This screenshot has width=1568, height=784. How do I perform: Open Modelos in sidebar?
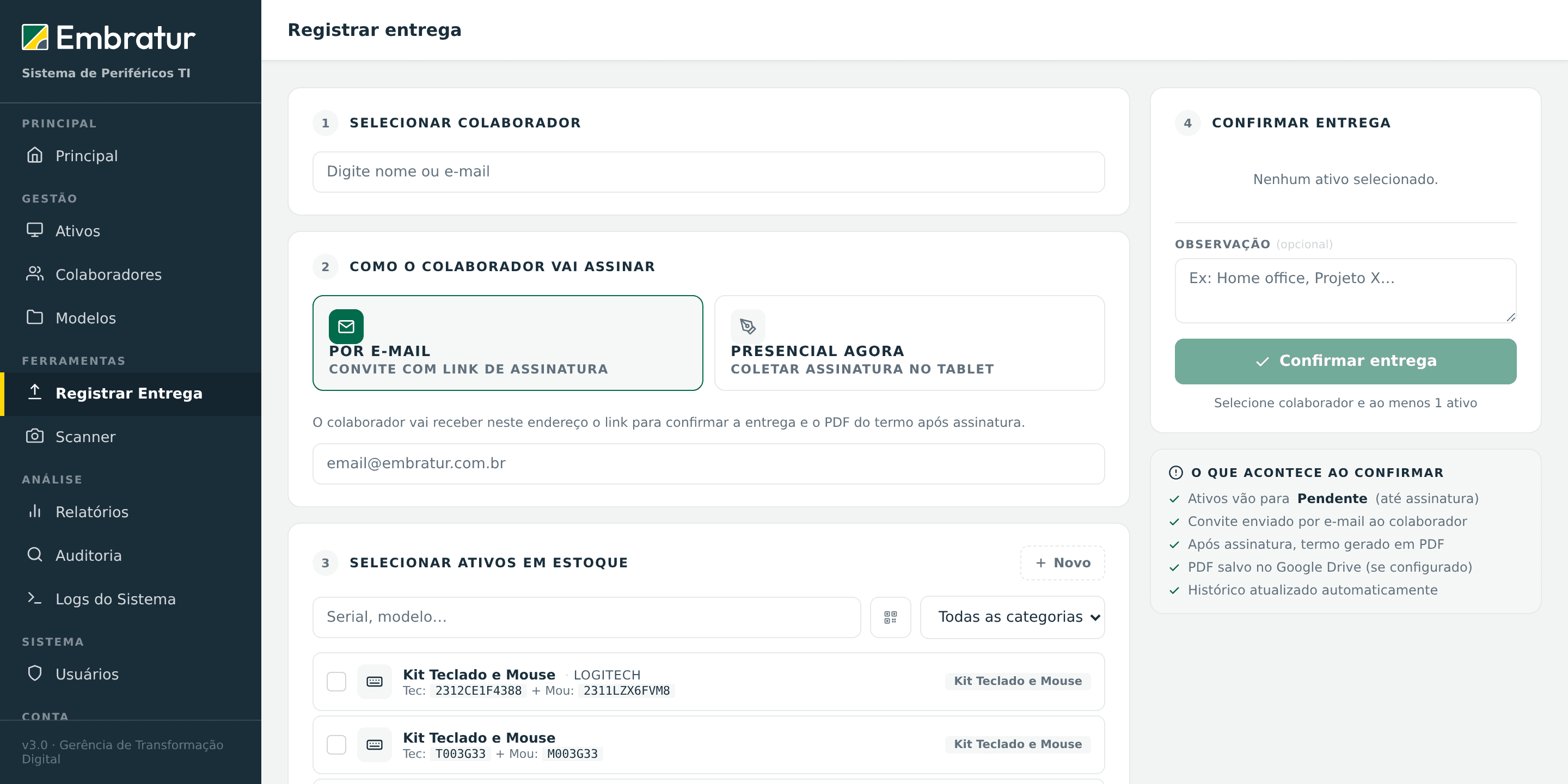130,318
